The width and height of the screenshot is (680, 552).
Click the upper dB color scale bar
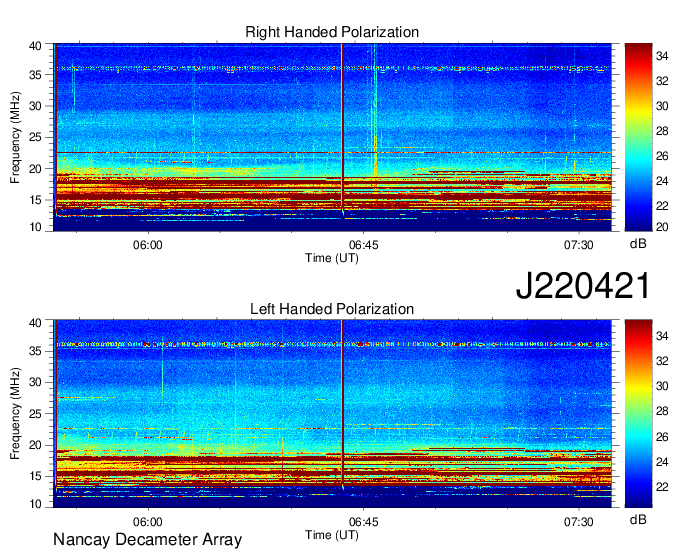(638, 137)
